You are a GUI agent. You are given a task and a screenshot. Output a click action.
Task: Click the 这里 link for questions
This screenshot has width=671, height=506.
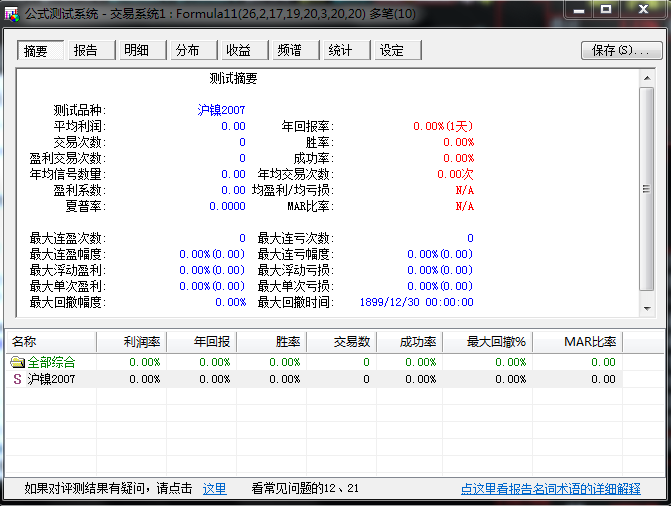(214, 488)
